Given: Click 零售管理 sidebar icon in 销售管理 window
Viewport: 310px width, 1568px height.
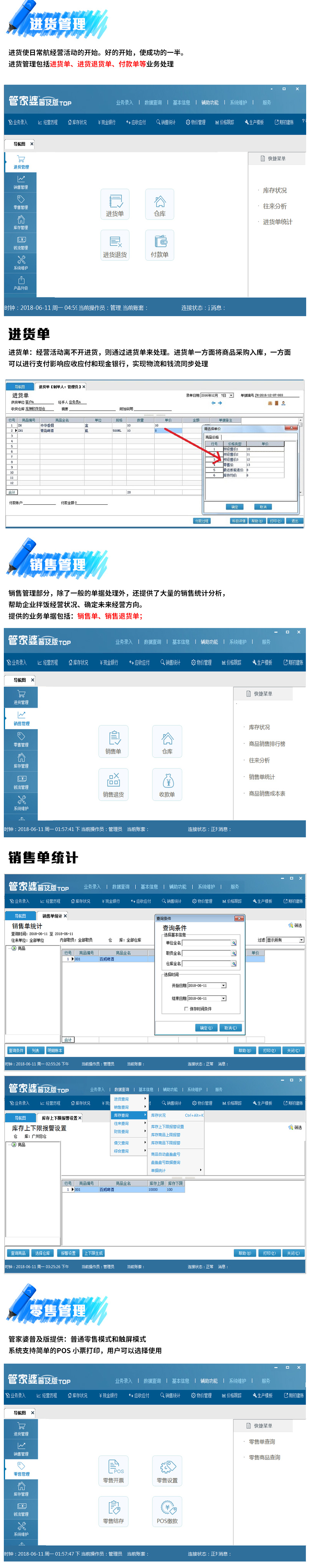Looking at the screenshot, I should pyautogui.click(x=21, y=739).
